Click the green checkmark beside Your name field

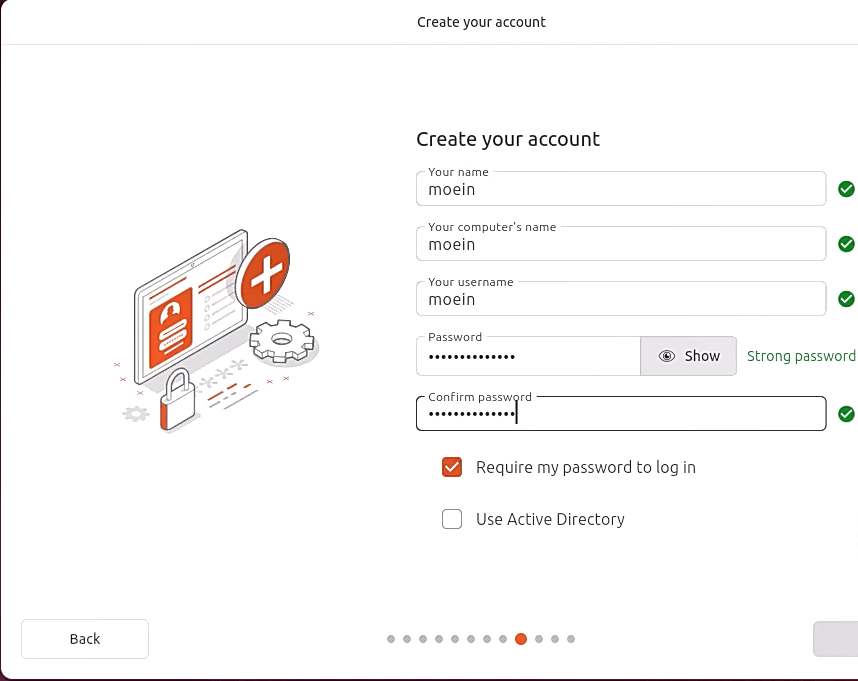pos(846,188)
